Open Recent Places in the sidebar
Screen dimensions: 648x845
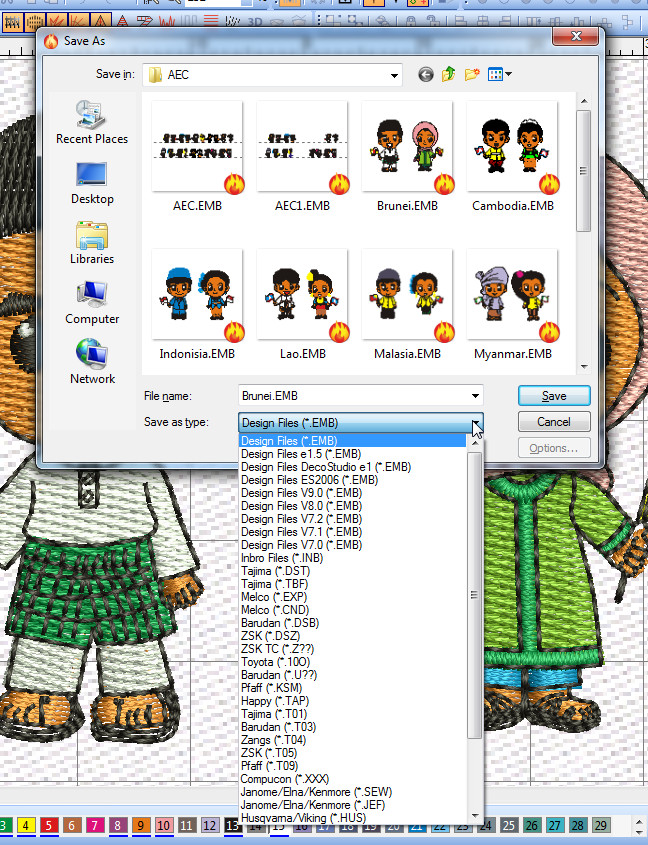tap(92, 122)
